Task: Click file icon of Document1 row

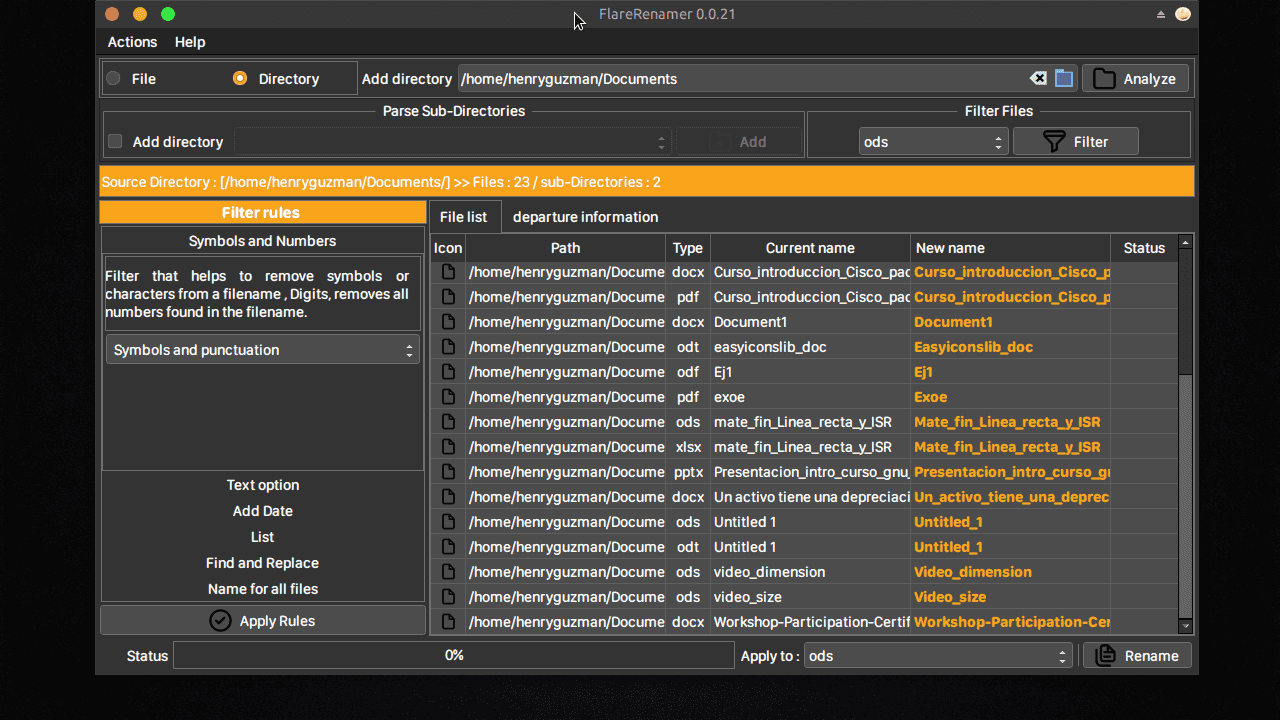Action: 448,322
